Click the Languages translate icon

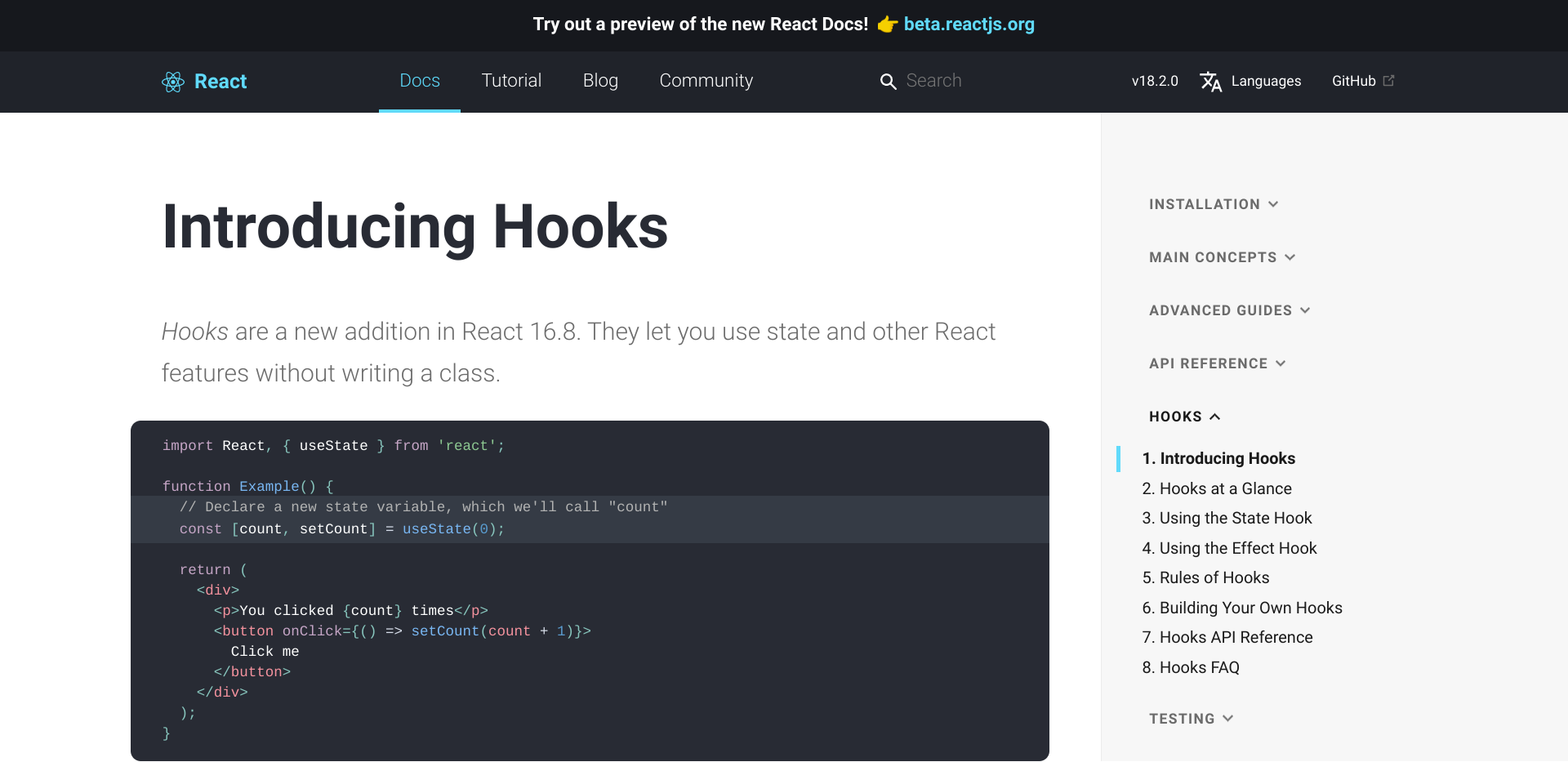1211,82
